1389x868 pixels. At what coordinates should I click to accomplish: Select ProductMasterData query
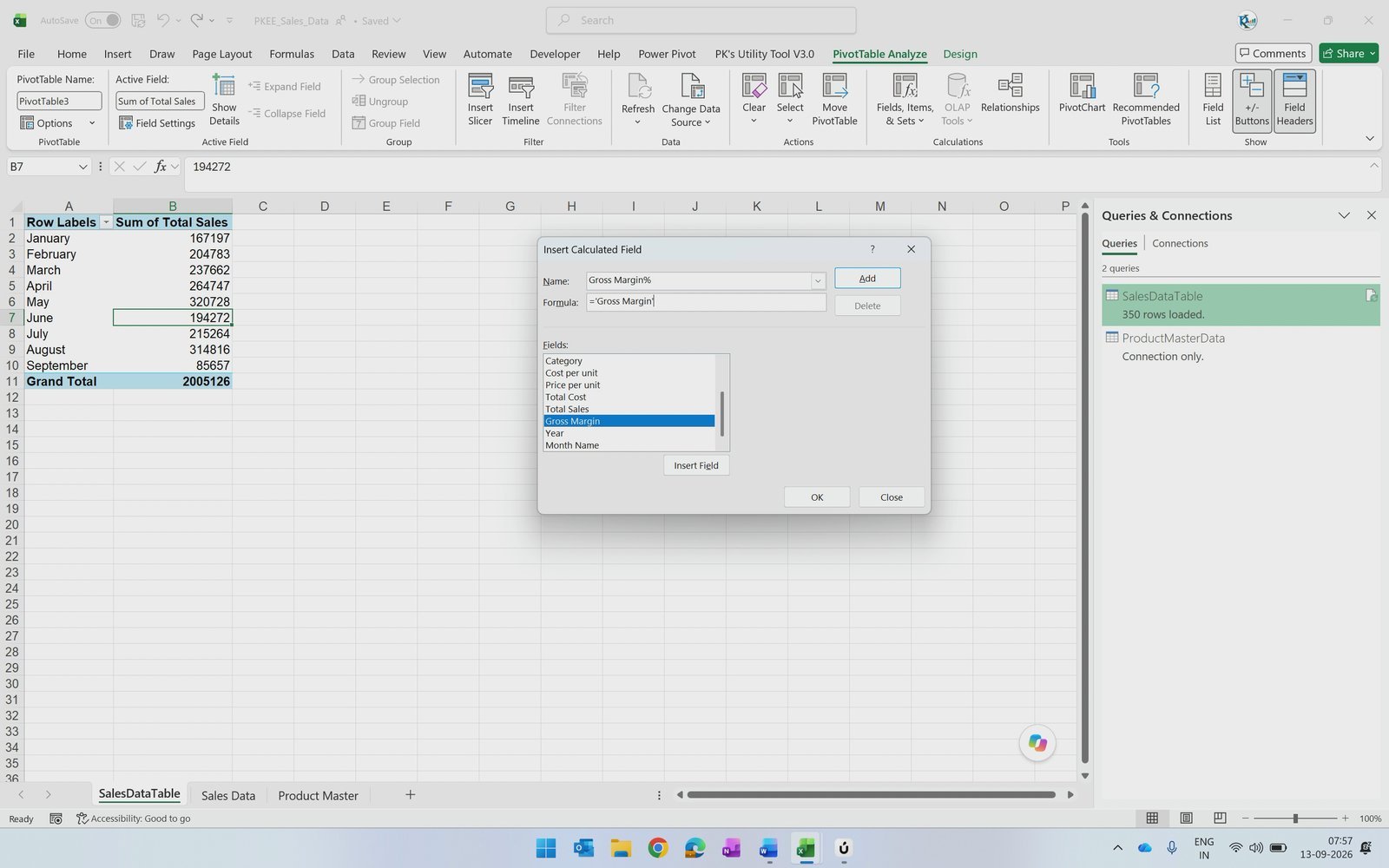click(1241, 346)
